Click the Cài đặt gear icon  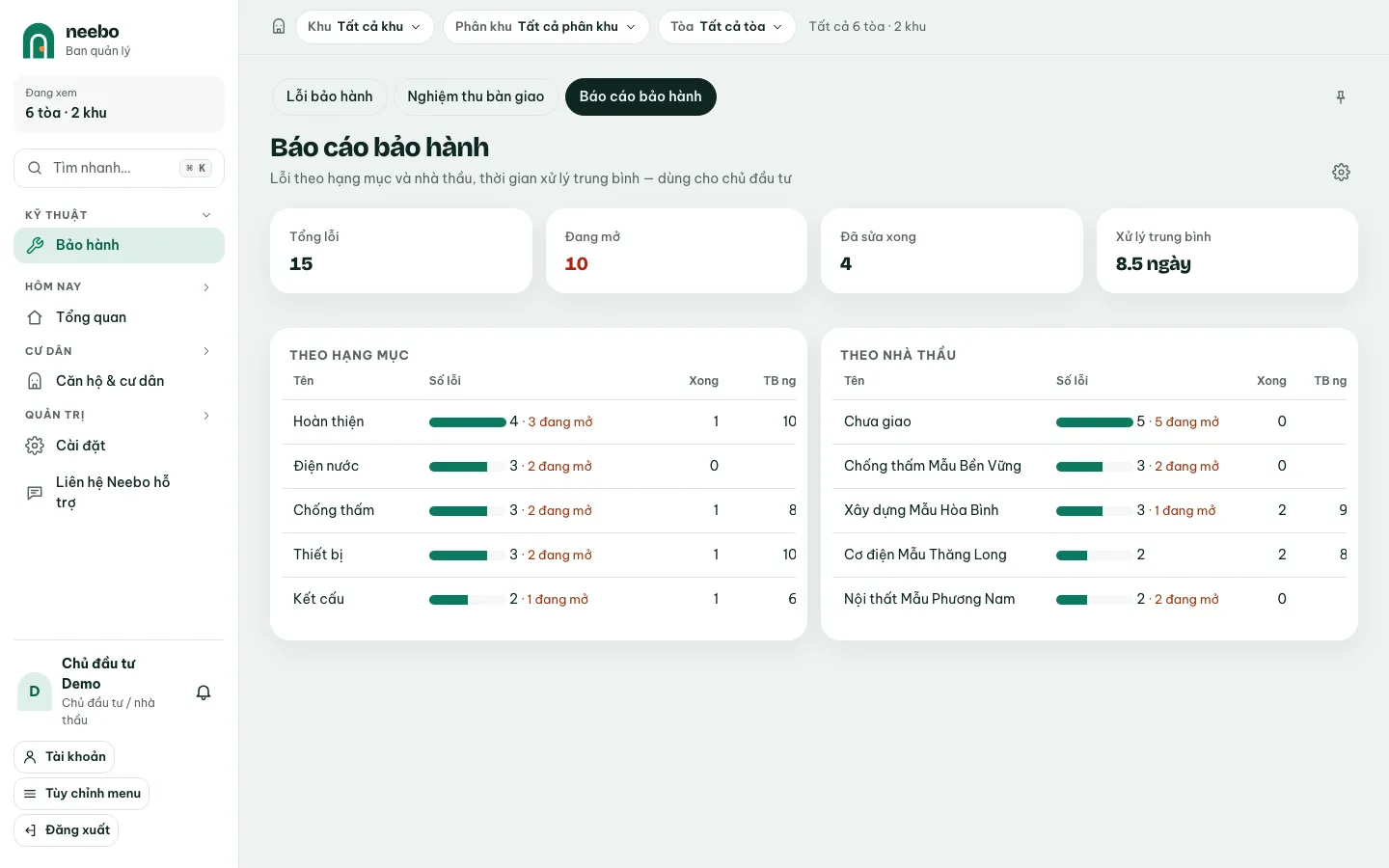click(x=35, y=446)
